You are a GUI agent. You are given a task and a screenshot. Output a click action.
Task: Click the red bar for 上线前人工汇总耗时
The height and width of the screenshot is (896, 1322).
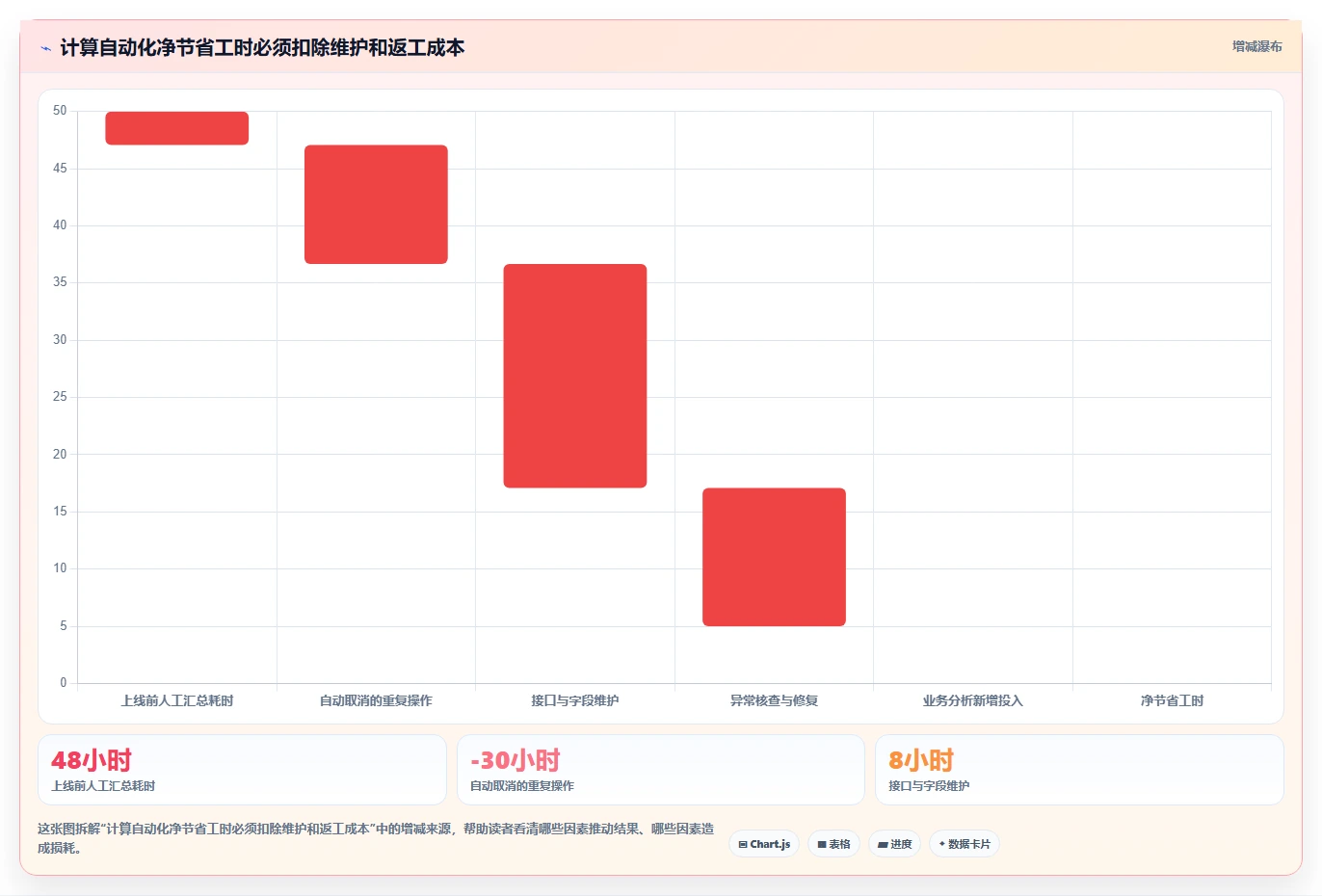(x=177, y=128)
